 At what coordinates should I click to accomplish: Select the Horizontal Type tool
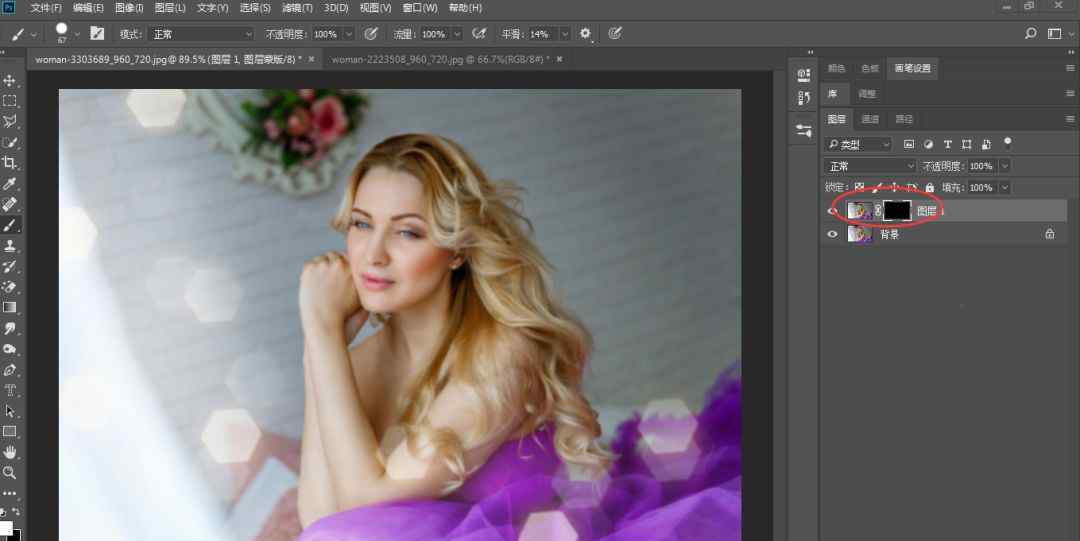tap(10, 391)
